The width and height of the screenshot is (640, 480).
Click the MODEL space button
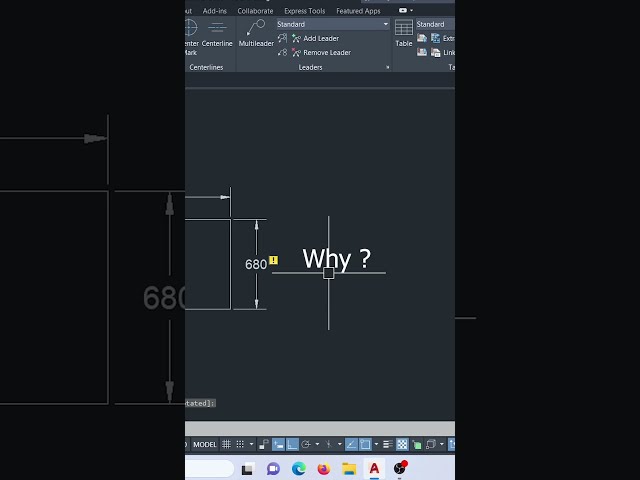coord(205,444)
